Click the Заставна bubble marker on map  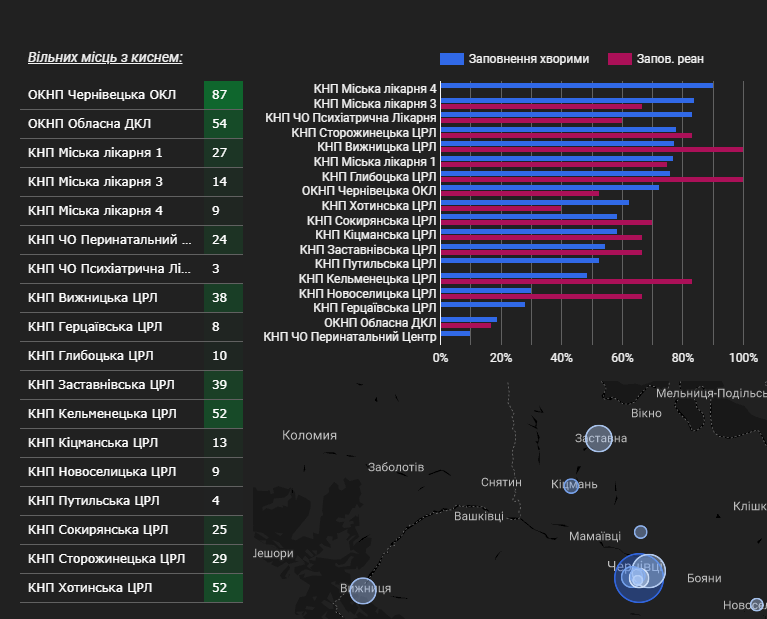[598, 439]
